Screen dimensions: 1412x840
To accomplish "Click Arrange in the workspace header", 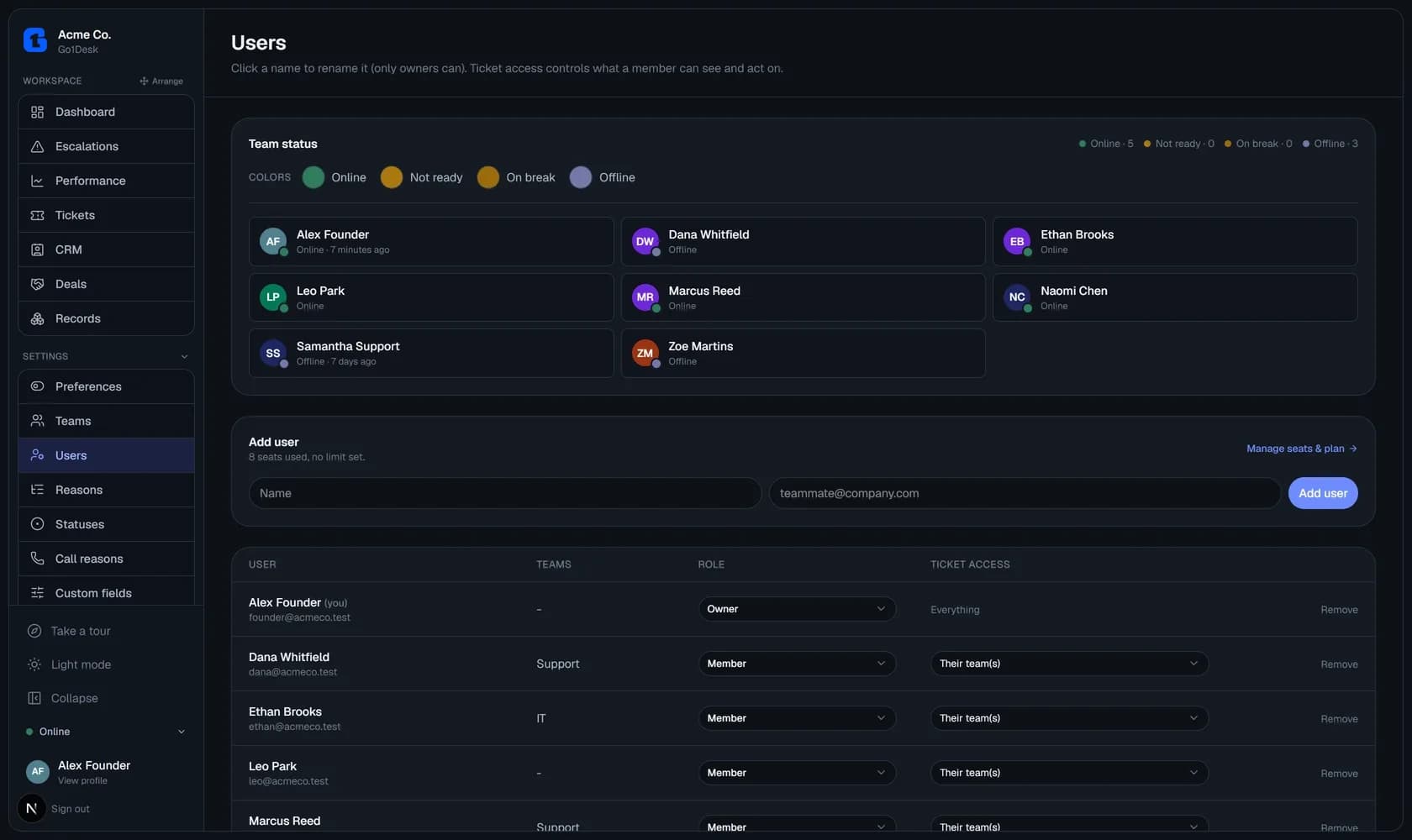I will tap(161, 81).
